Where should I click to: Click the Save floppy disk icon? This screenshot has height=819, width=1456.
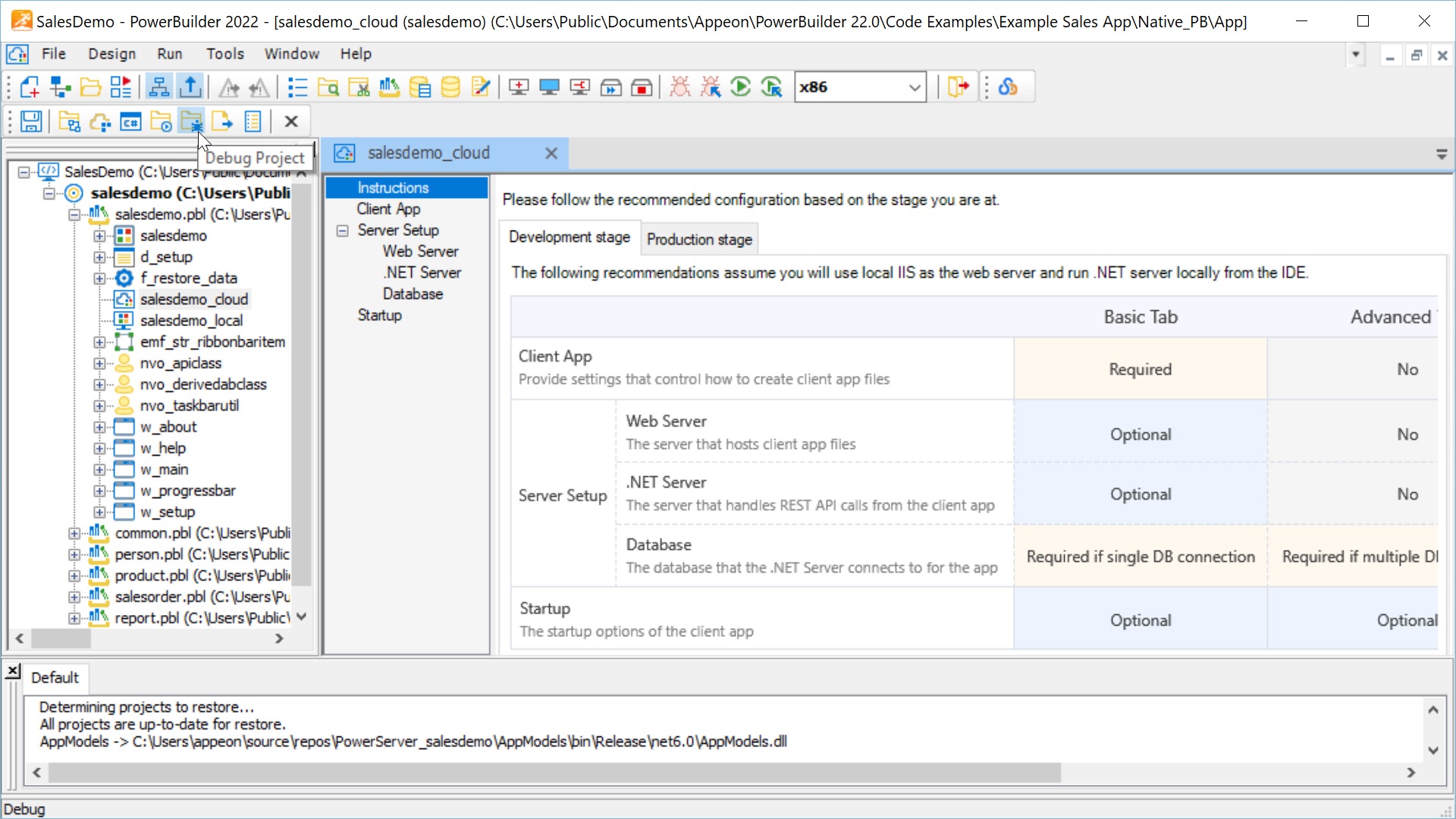point(31,121)
